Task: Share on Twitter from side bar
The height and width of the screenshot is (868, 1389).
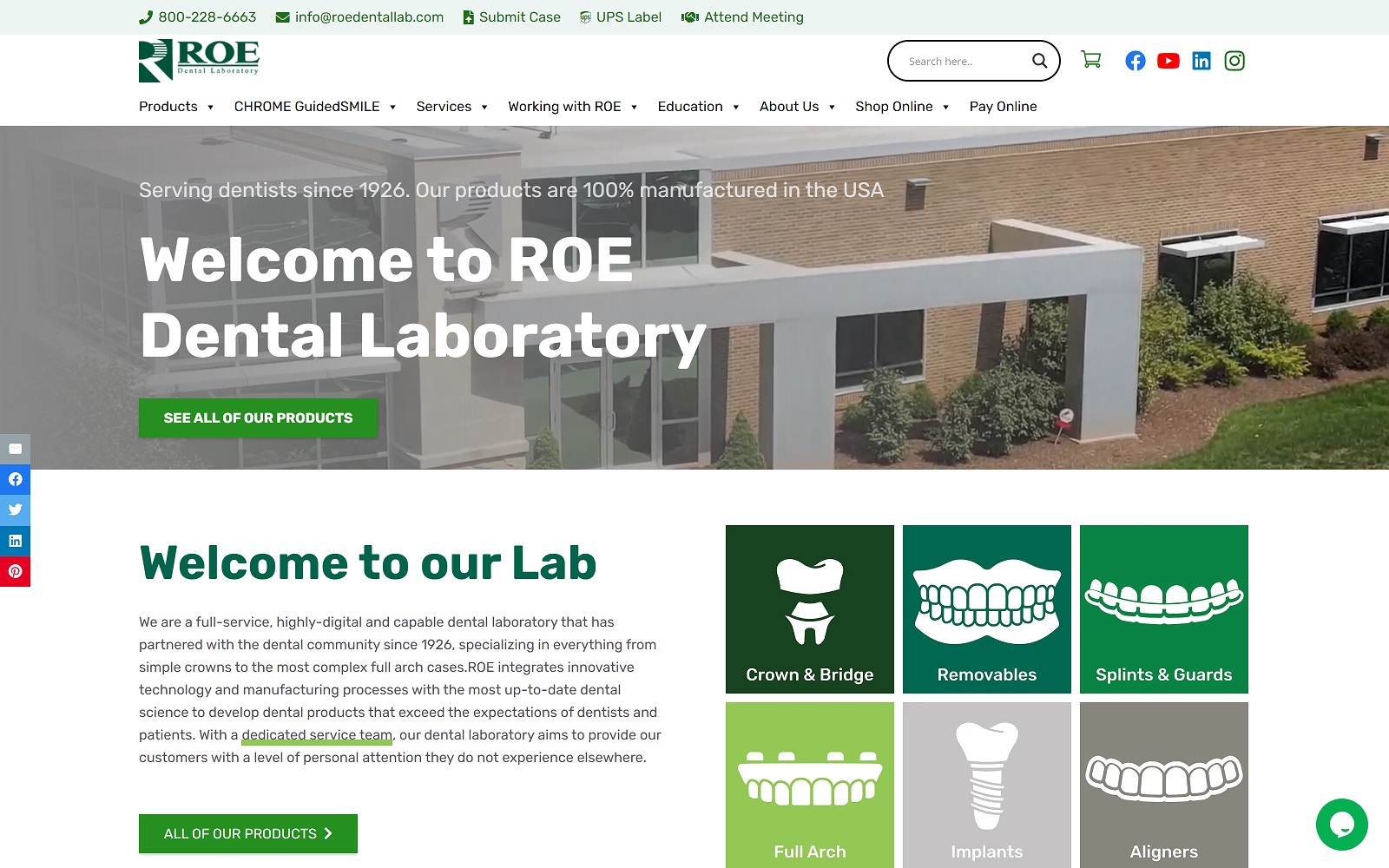Action: pyautogui.click(x=15, y=510)
